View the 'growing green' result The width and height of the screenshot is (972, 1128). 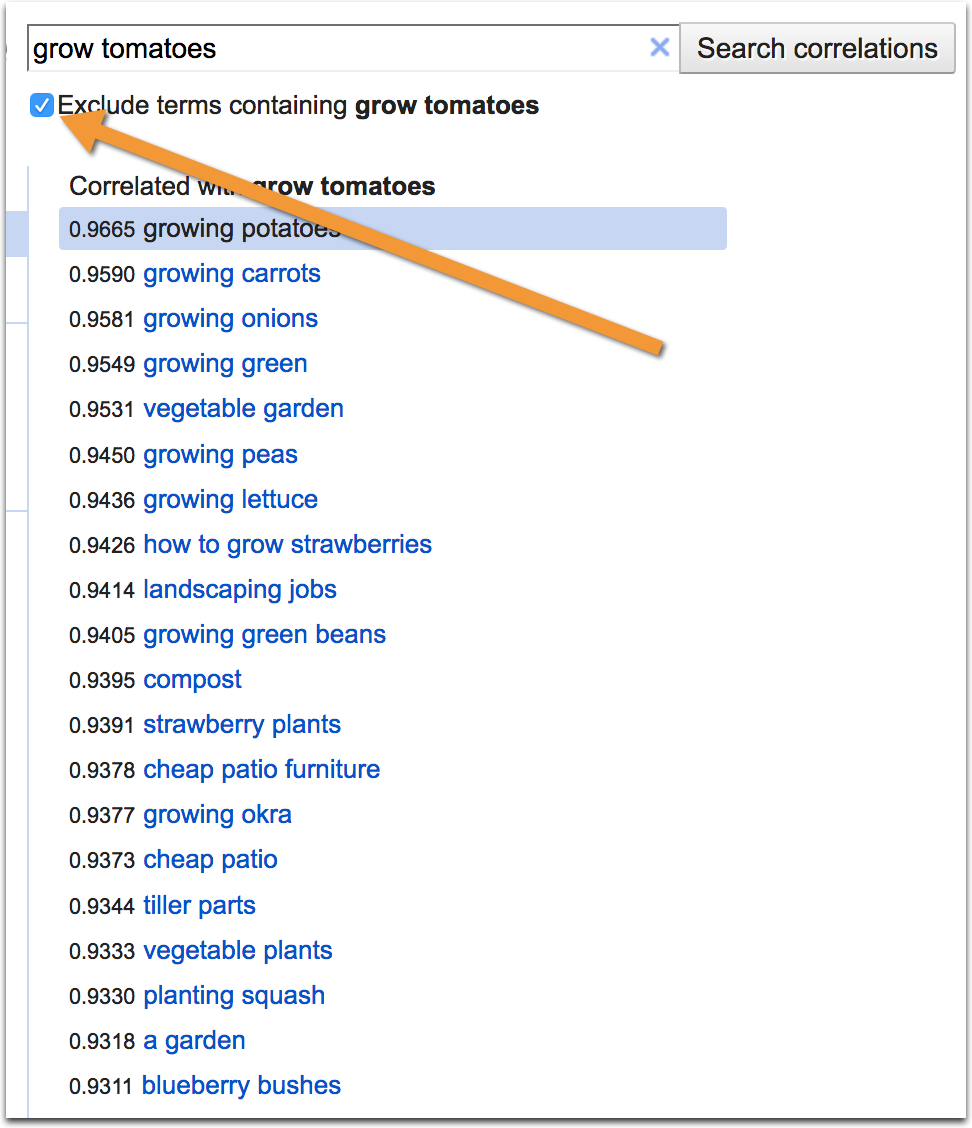[225, 363]
